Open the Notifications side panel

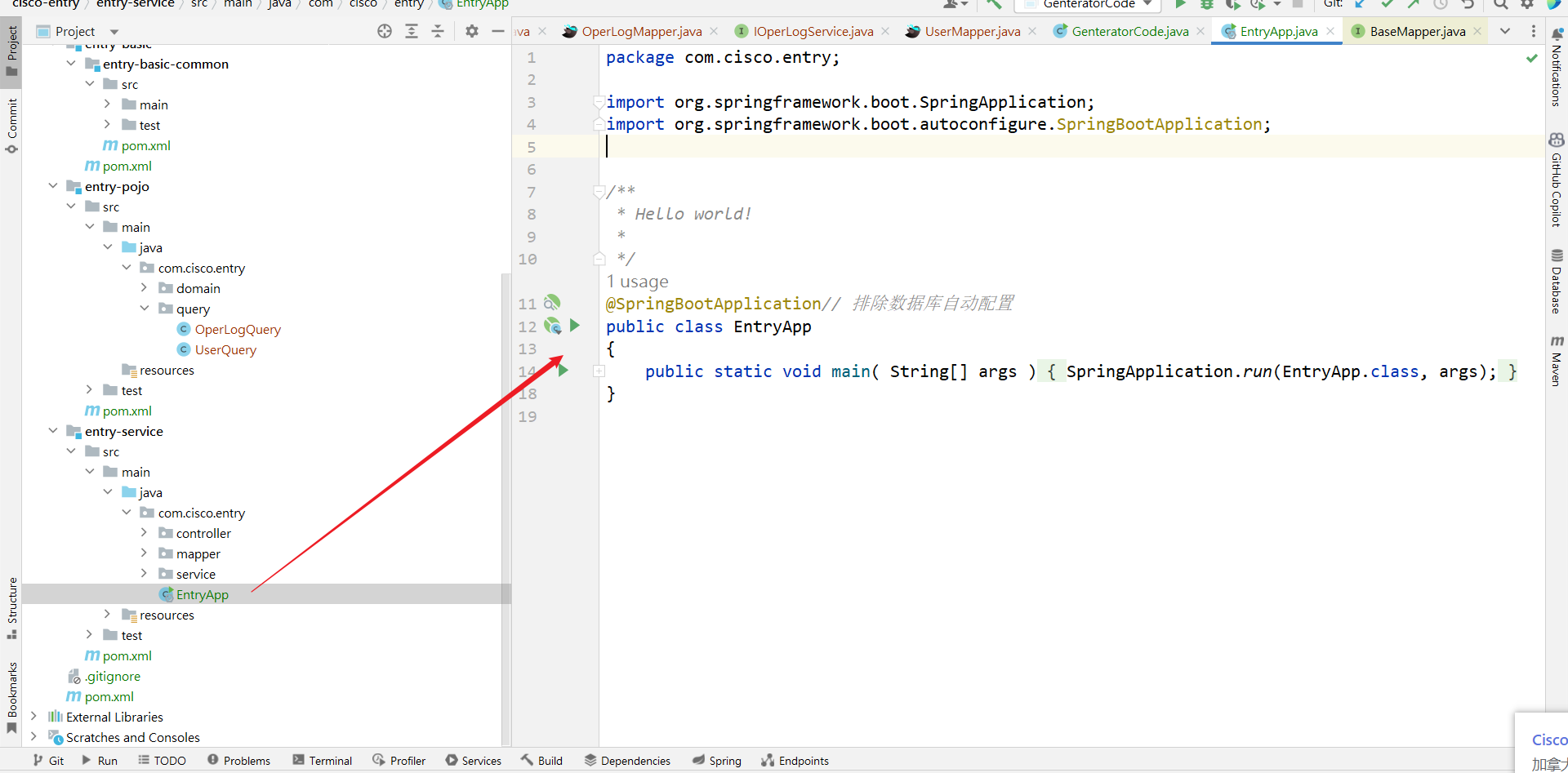pyautogui.click(x=1557, y=67)
